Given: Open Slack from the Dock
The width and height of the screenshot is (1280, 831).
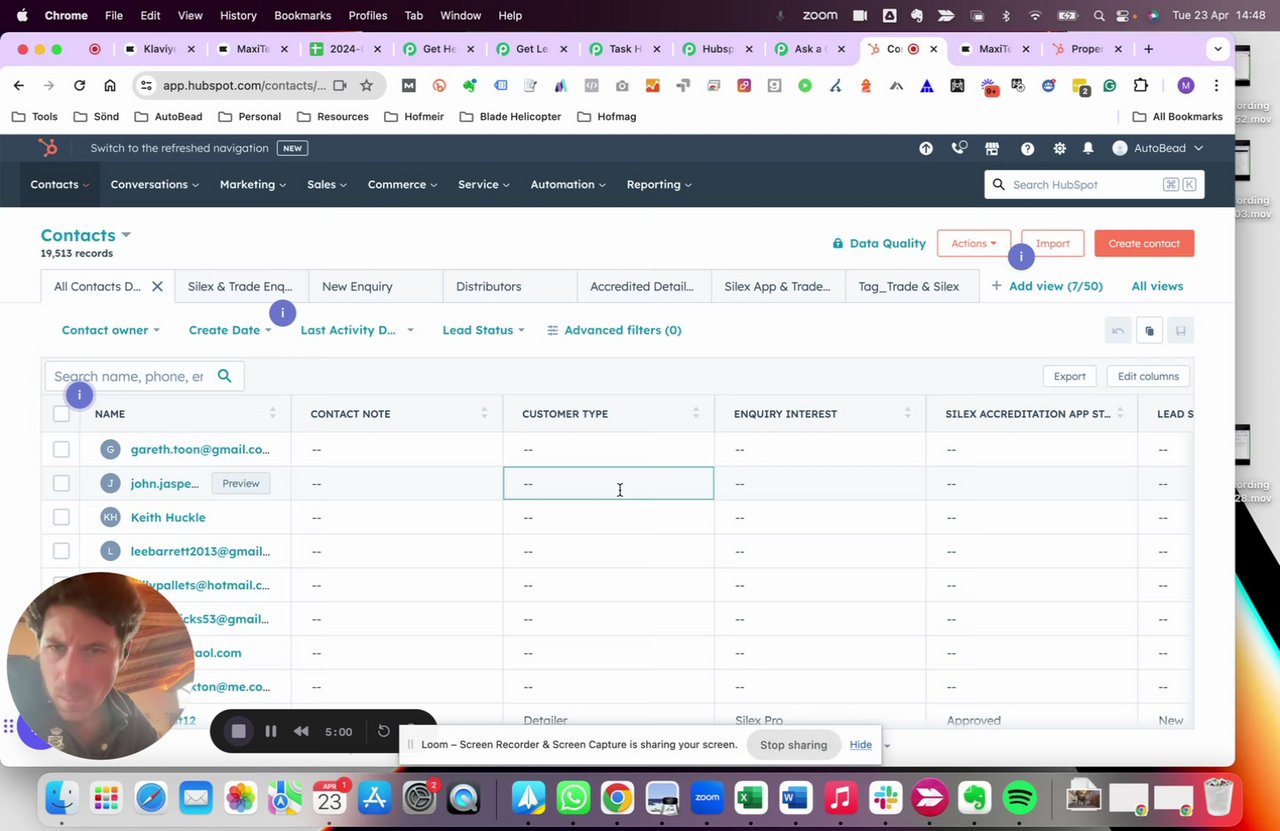Looking at the screenshot, I should pyautogui.click(x=885, y=797).
